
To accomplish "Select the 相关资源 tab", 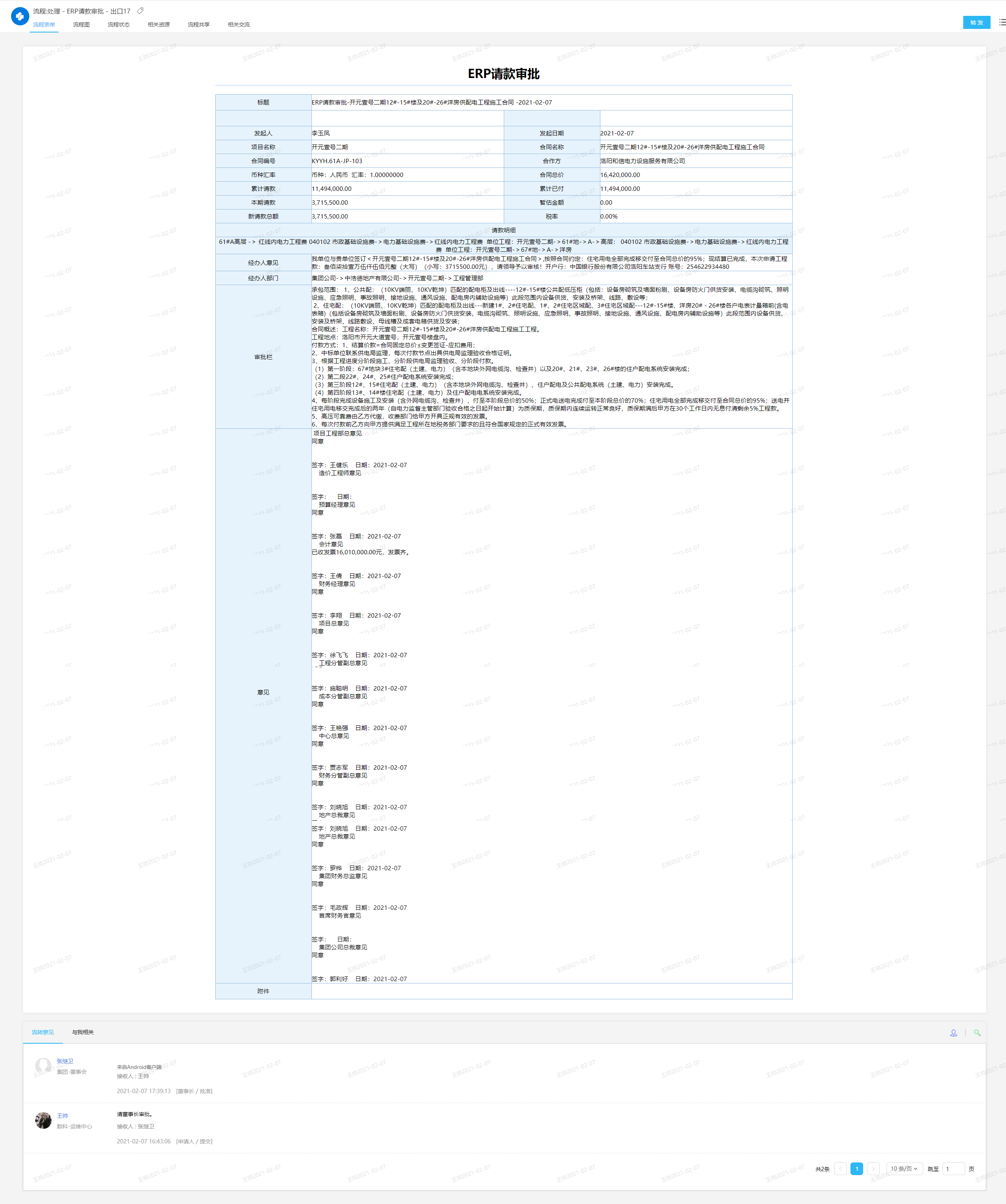I will [159, 25].
